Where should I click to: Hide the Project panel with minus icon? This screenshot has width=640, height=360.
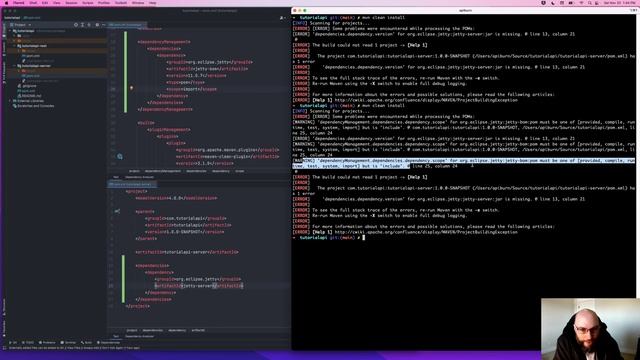coord(104,25)
